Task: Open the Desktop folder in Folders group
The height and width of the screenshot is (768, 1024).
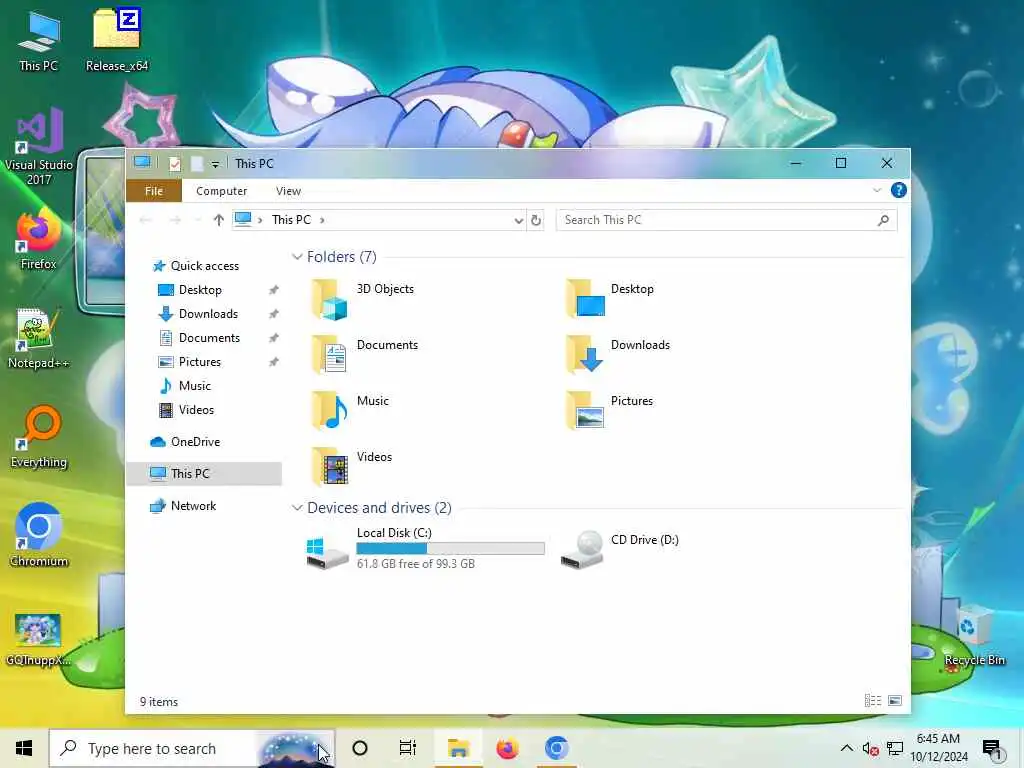Action: click(x=610, y=299)
